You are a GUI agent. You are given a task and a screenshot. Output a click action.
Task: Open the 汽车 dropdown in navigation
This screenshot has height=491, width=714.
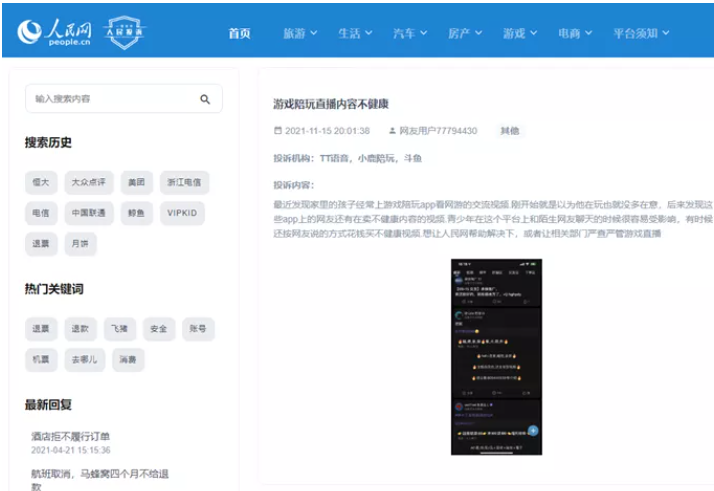[x=410, y=33]
